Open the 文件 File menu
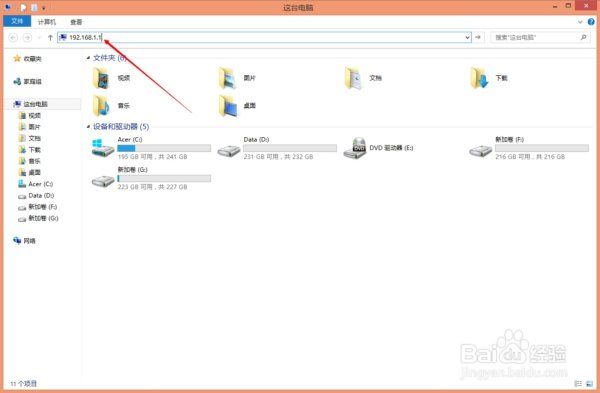The width and height of the screenshot is (600, 393). pos(17,21)
